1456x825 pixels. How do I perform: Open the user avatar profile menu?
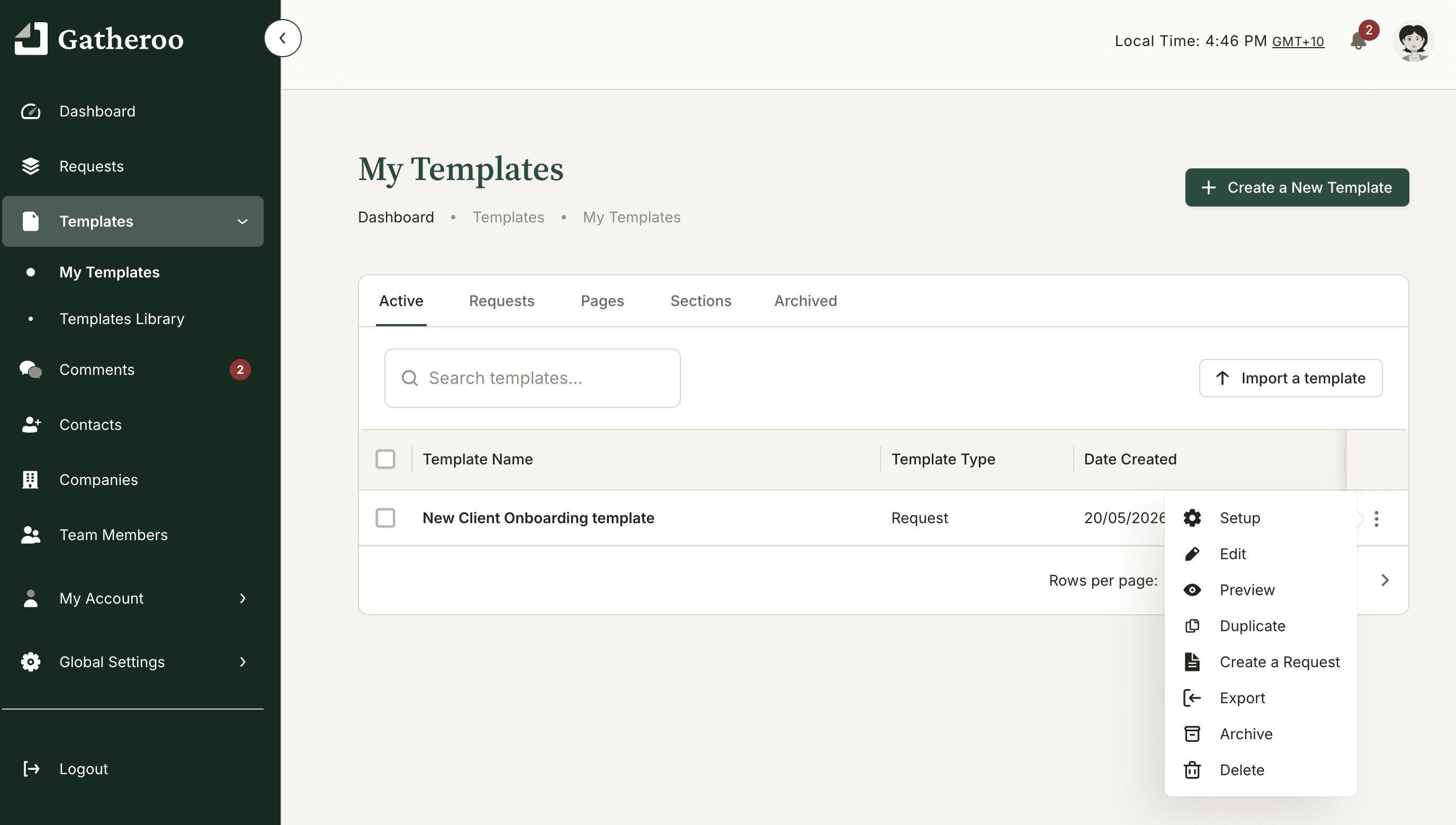pos(1413,41)
